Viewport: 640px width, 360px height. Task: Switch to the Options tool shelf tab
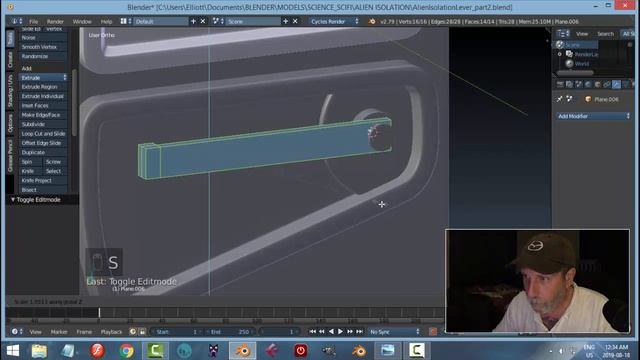(x=10, y=123)
